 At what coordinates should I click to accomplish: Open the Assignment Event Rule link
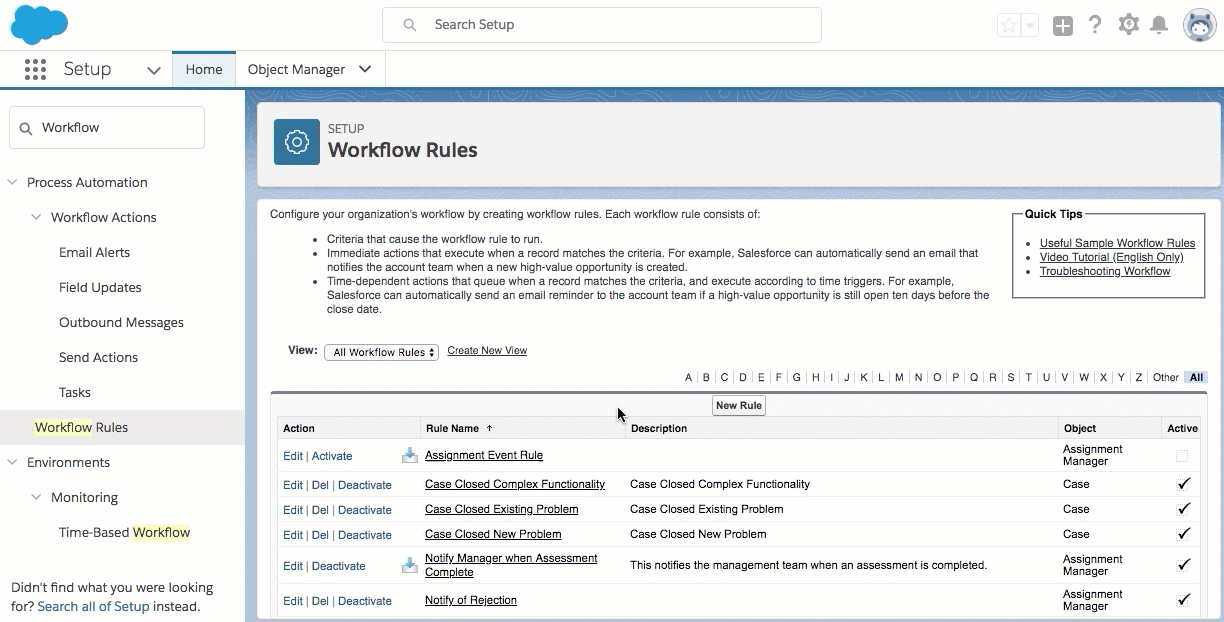484,455
